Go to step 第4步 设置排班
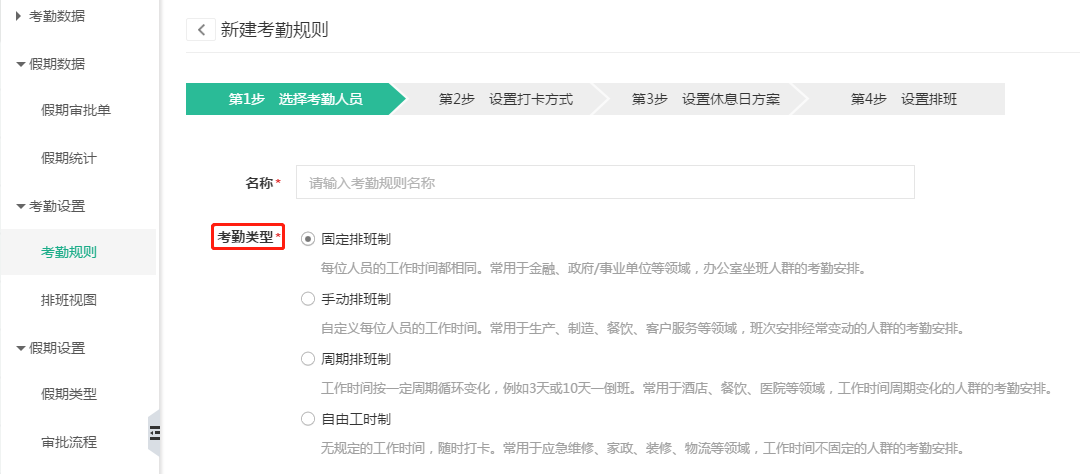The width and height of the screenshot is (1080, 474). click(904, 99)
